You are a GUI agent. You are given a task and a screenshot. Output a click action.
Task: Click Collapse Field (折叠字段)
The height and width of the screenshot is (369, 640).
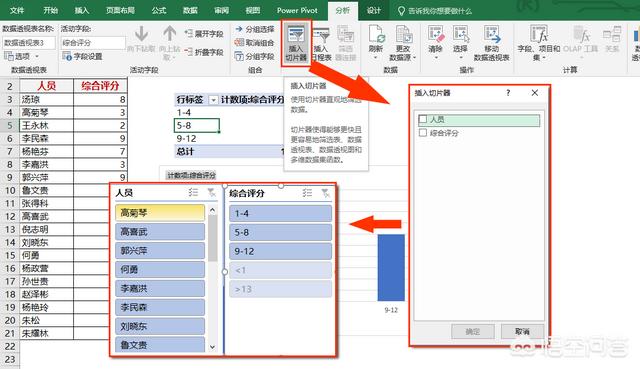(x=204, y=52)
